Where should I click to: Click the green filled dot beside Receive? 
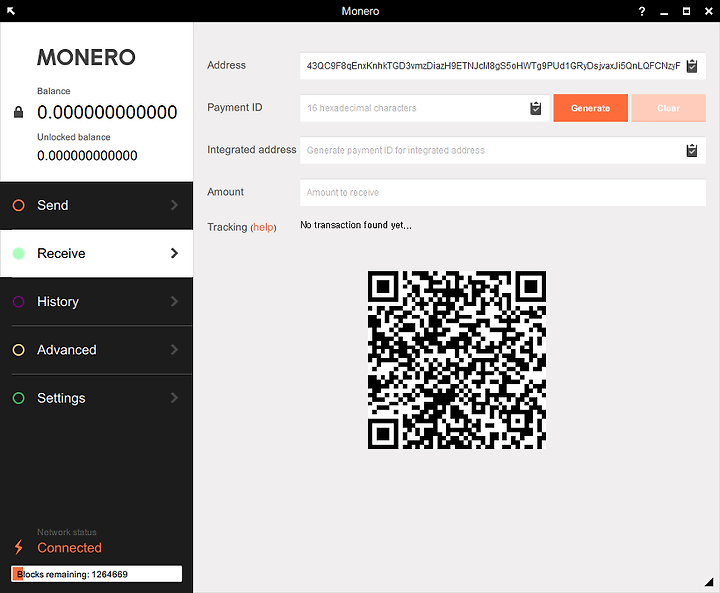[x=18, y=254]
